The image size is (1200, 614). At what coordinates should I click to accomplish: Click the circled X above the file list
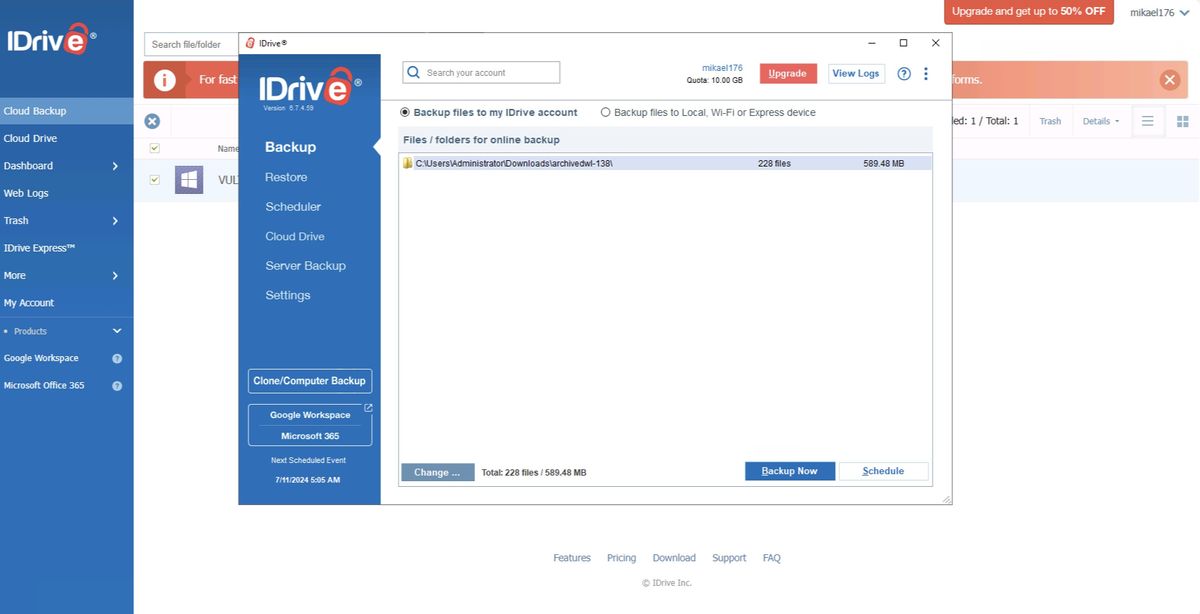[151, 120]
